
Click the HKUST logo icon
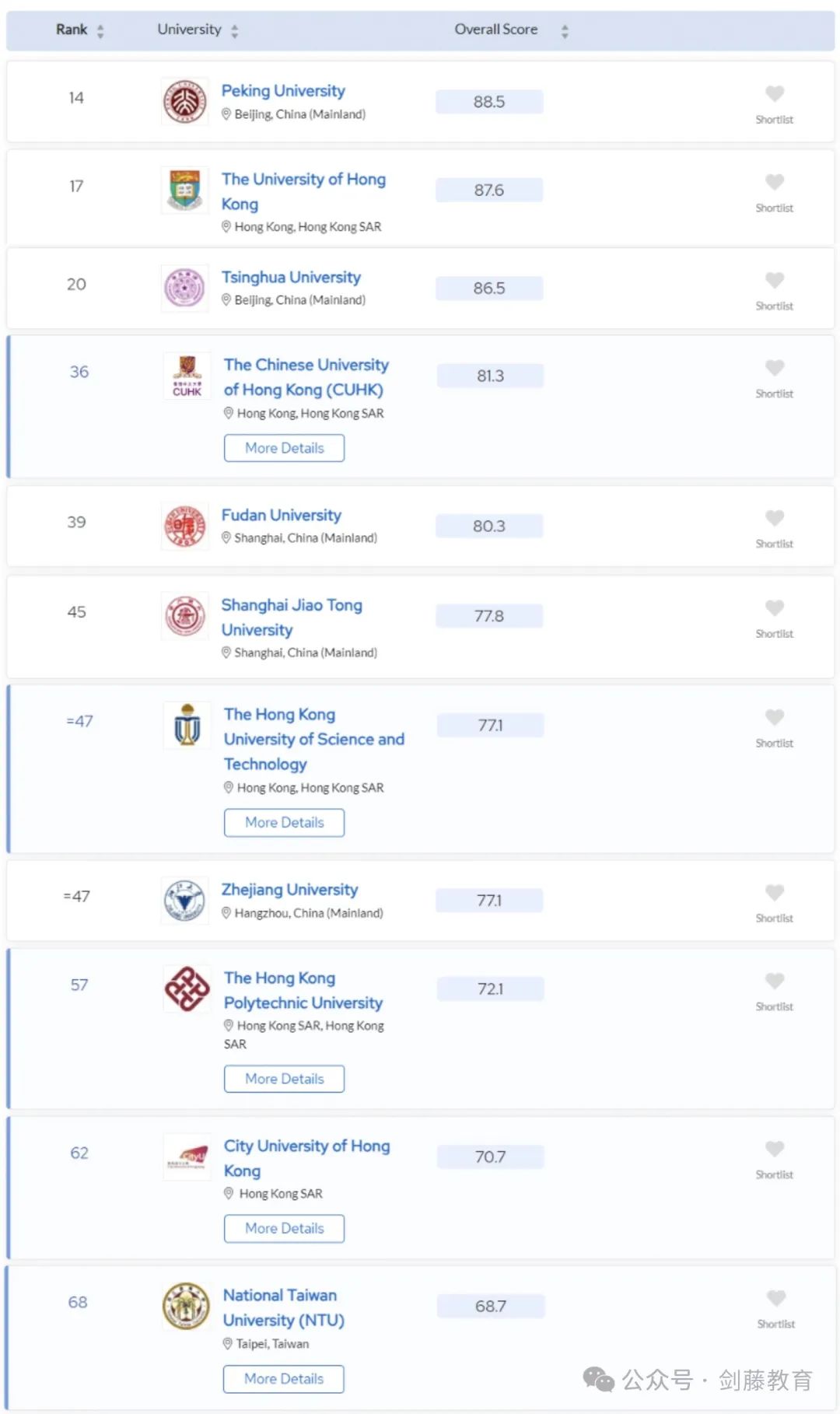pyautogui.click(x=187, y=725)
